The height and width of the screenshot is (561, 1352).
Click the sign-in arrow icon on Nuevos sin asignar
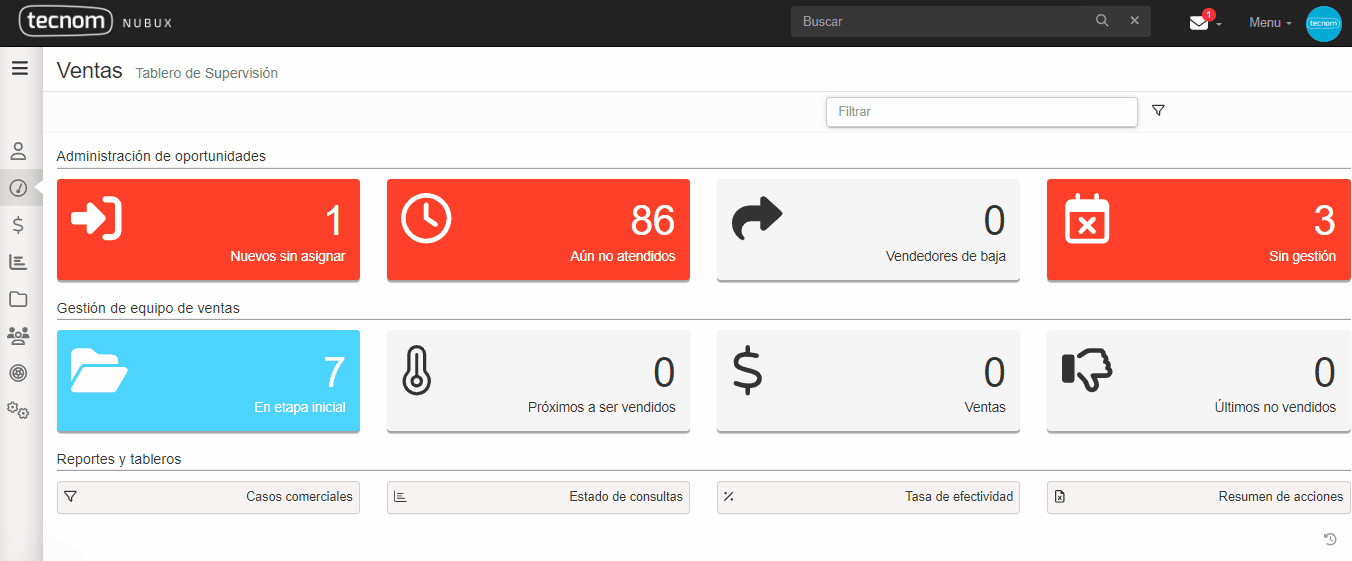pos(97,219)
